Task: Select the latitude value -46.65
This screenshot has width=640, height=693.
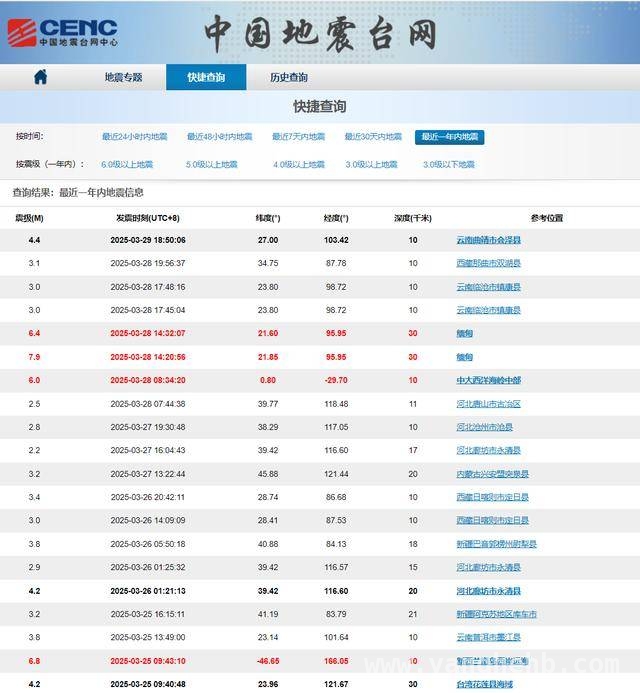Action: pyautogui.click(x=268, y=661)
